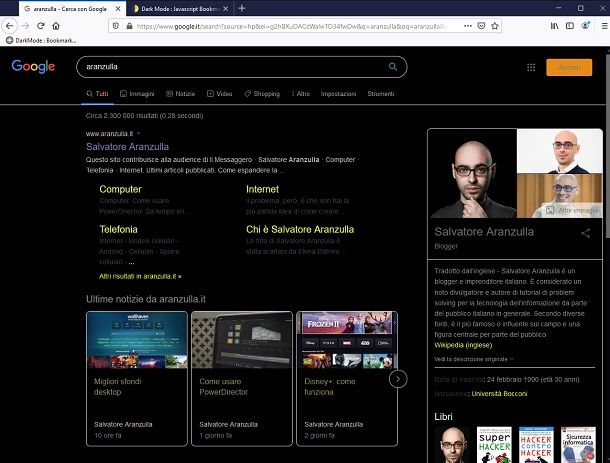Open Chi è Salvatore Aranzulla sitelink
This screenshot has width=610, height=463.
(300, 229)
